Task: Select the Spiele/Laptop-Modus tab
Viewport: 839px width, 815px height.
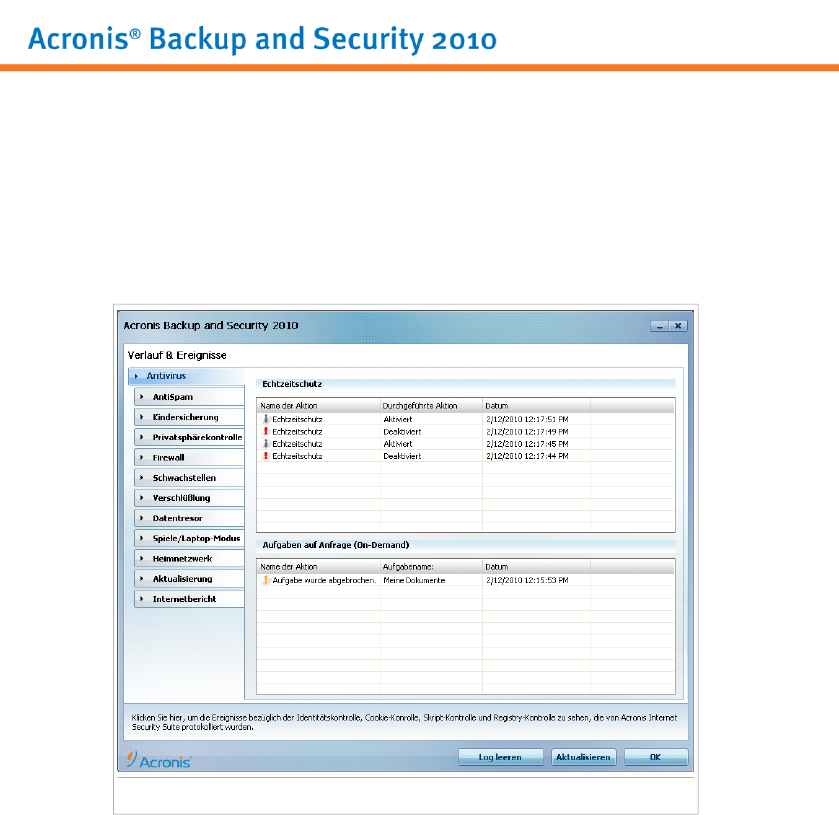Action: point(189,538)
